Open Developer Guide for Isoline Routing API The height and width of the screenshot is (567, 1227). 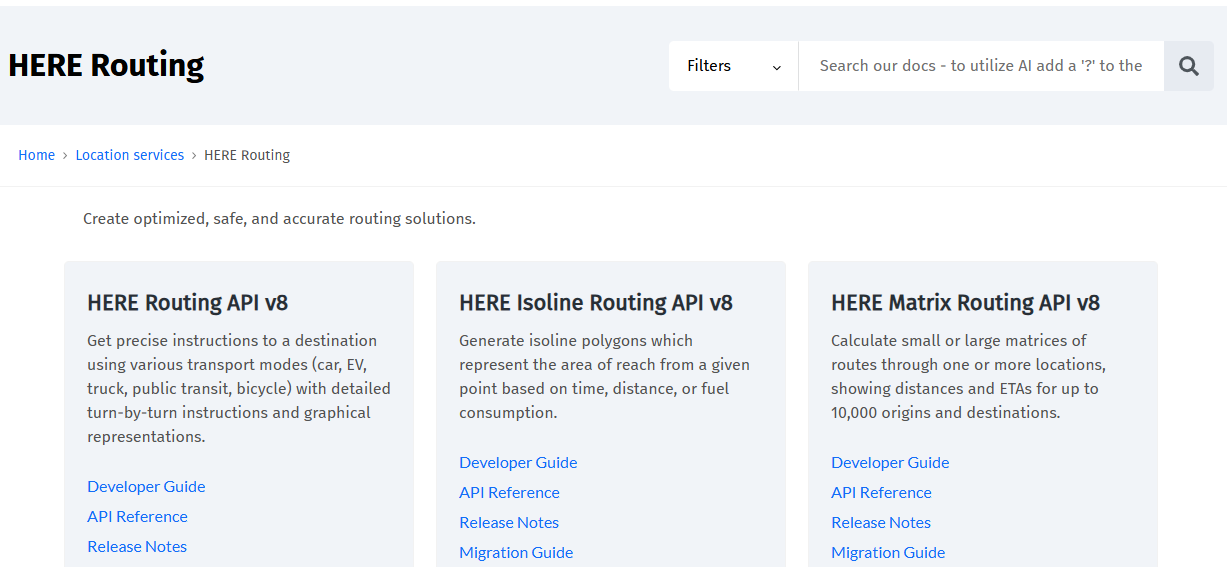point(518,463)
